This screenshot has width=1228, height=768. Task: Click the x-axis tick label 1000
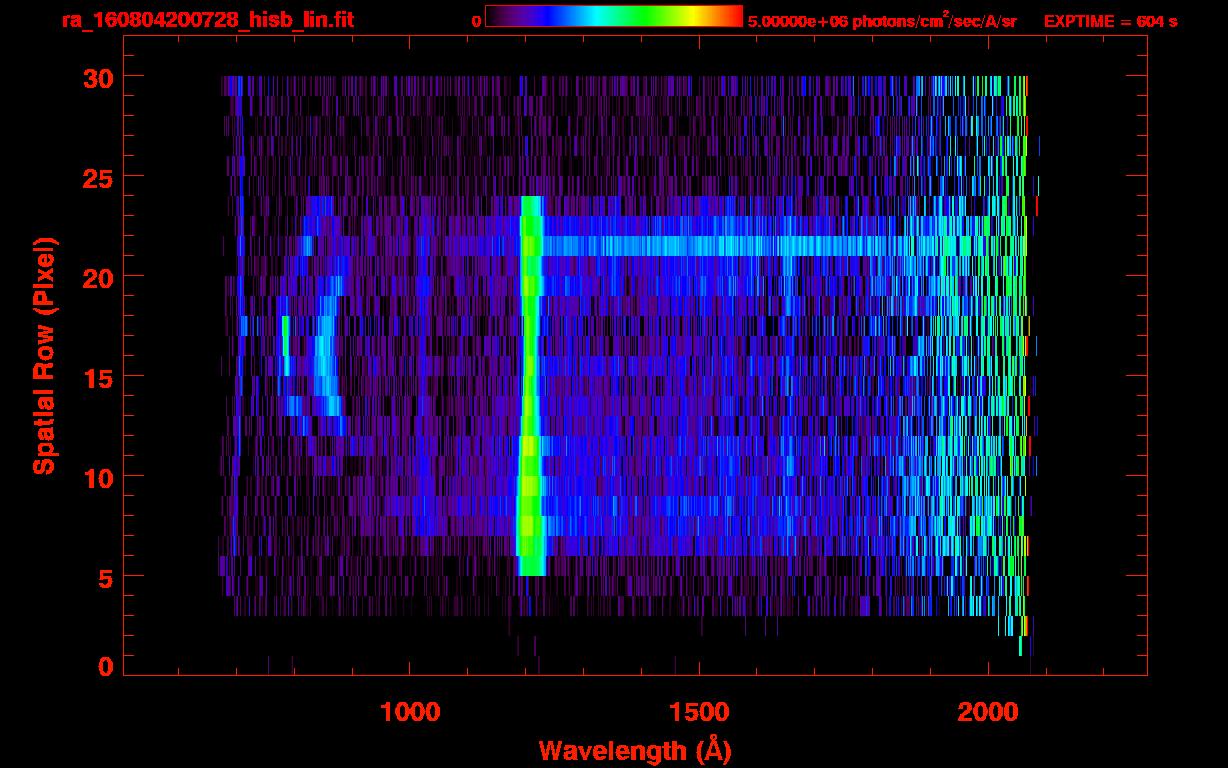click(411, 712)
